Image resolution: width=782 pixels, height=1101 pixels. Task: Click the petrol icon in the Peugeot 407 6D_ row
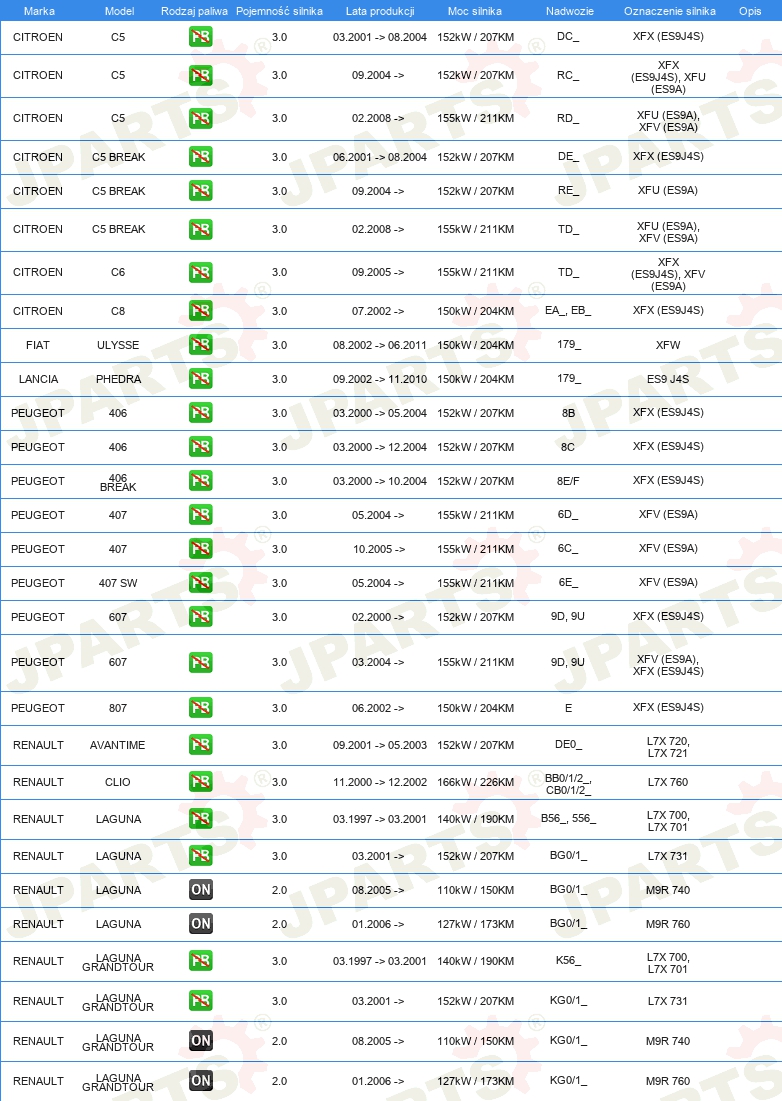(x=201, y=515)
